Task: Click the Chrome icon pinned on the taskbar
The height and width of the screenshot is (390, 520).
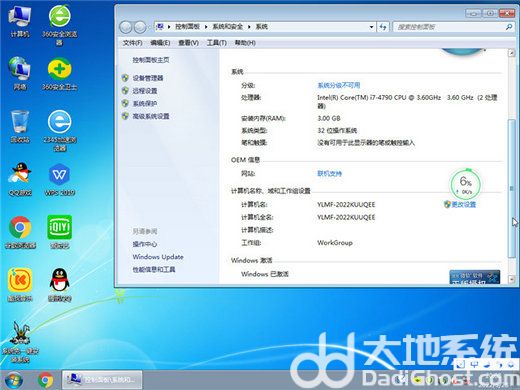Action: click(x=46, y=380)
